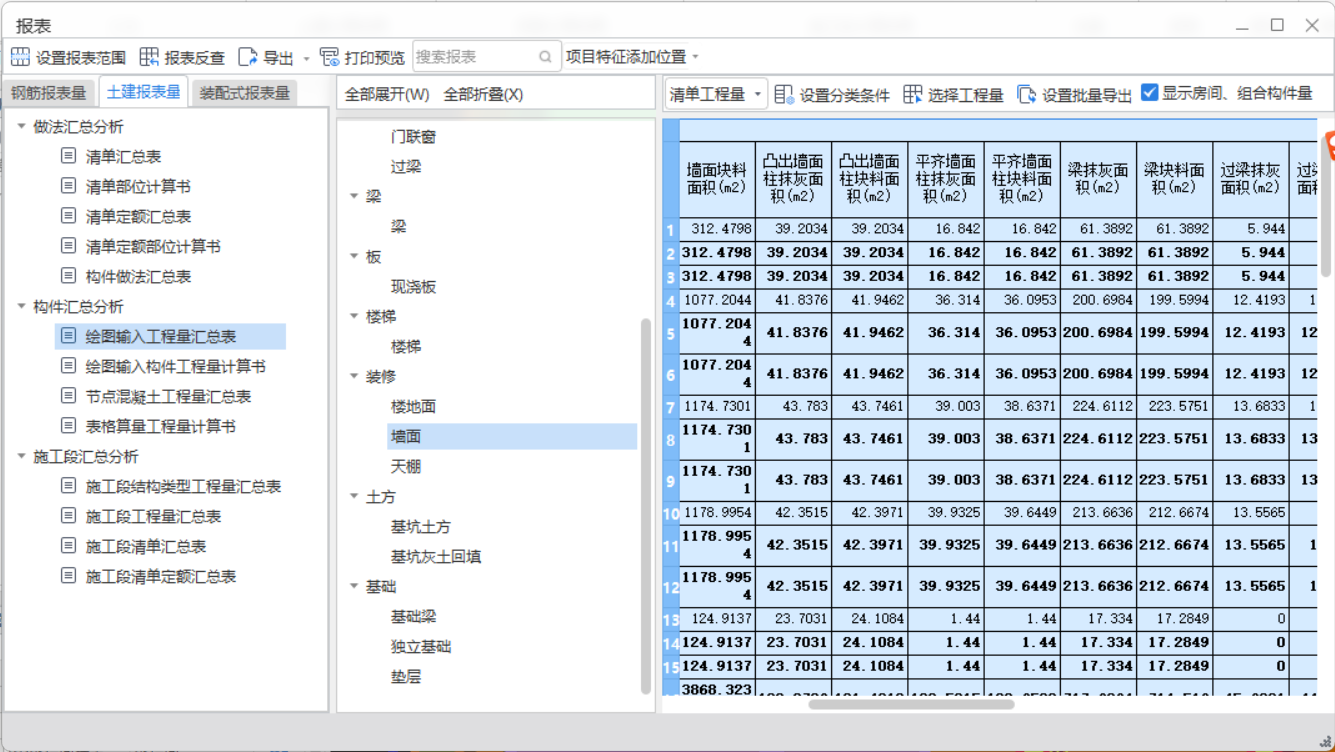
Task: Select 天棚 in component tree
Action: (x=406, y=466)
